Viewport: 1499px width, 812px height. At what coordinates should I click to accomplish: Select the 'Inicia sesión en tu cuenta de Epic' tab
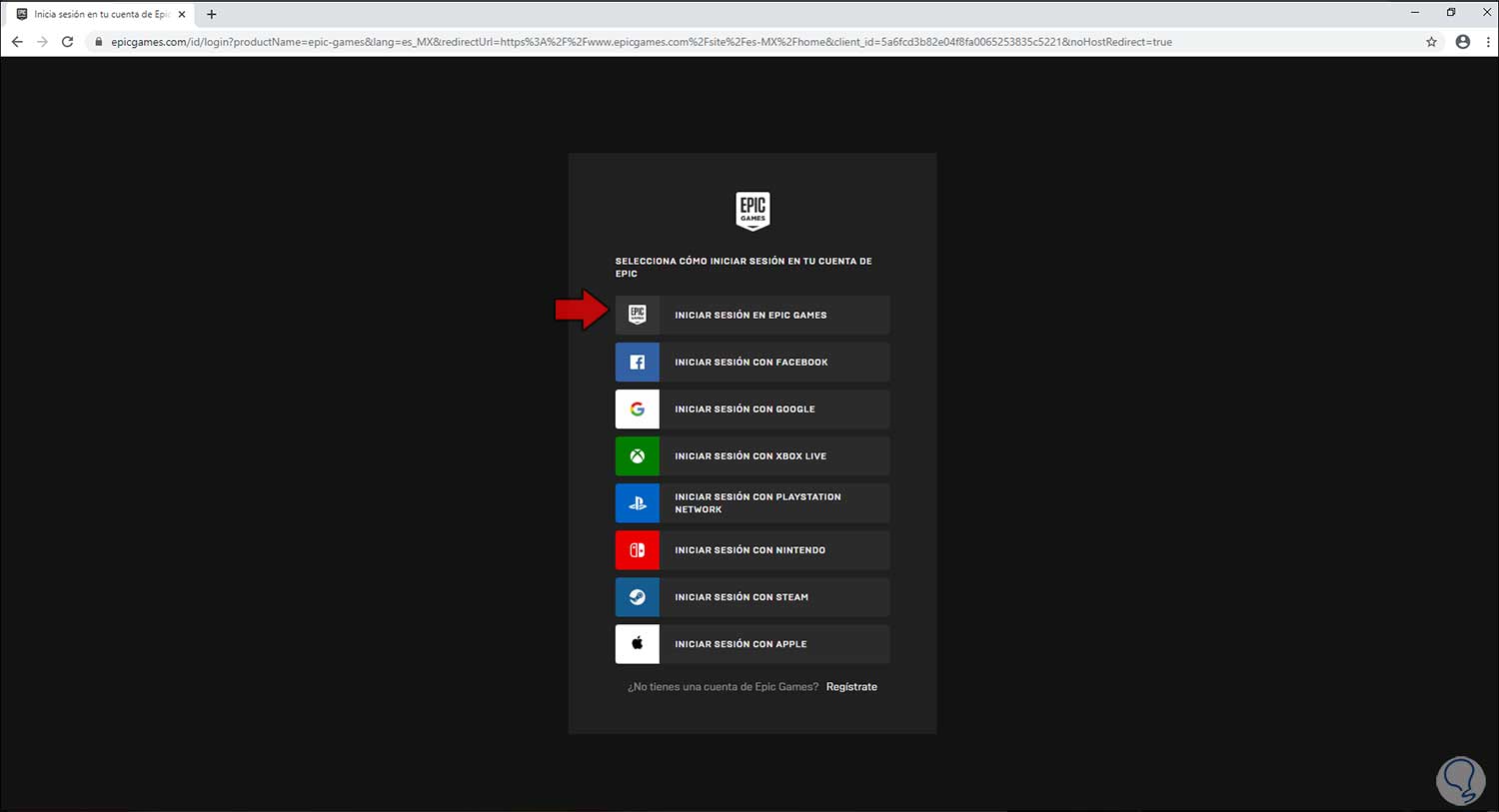point(100,14)
